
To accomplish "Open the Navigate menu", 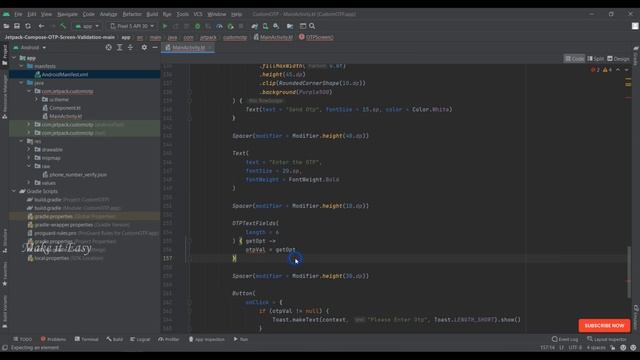I will click(67, 14).
